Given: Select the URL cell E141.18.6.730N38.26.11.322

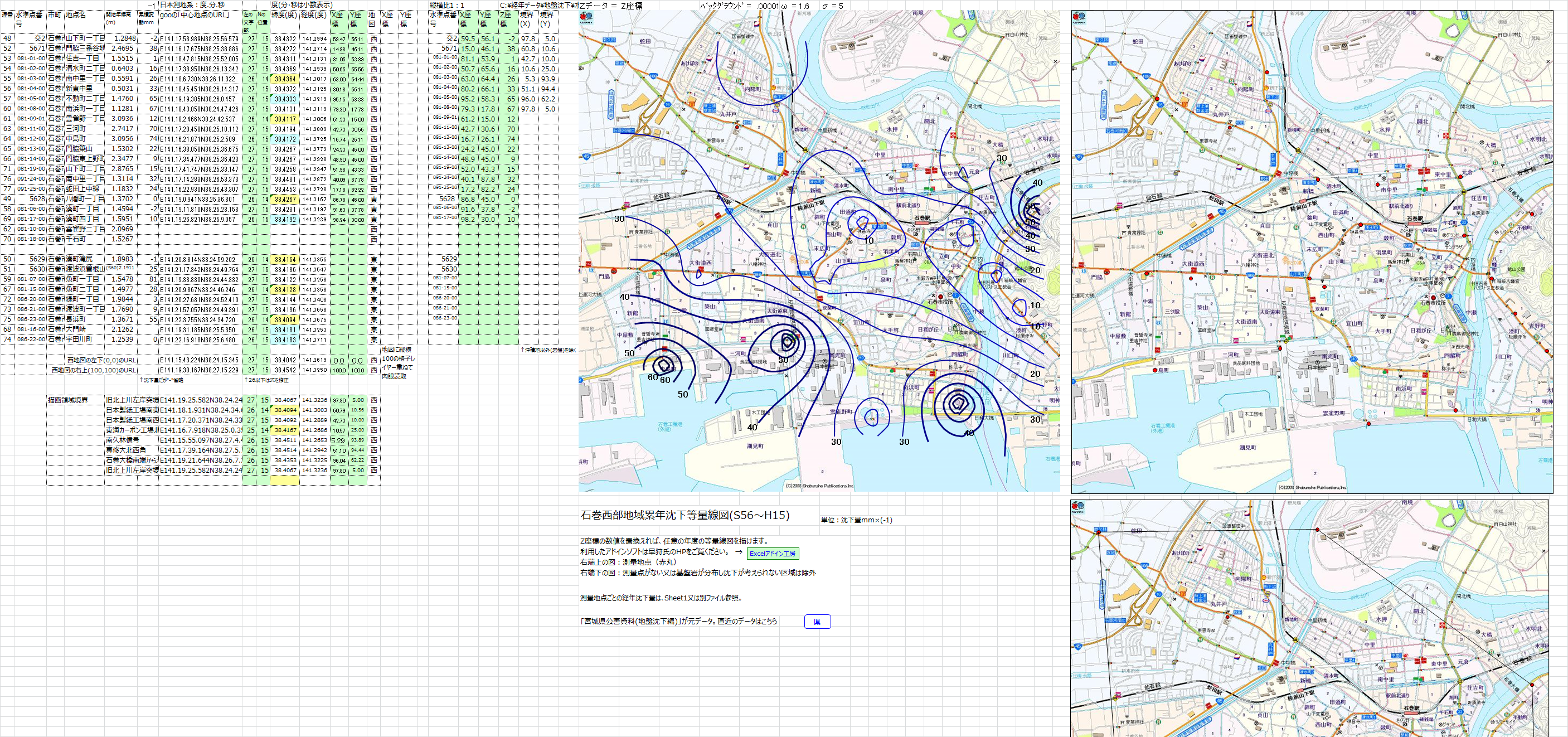Looking at the screenshot, I should pyautogui.click(x=200, y=79).
